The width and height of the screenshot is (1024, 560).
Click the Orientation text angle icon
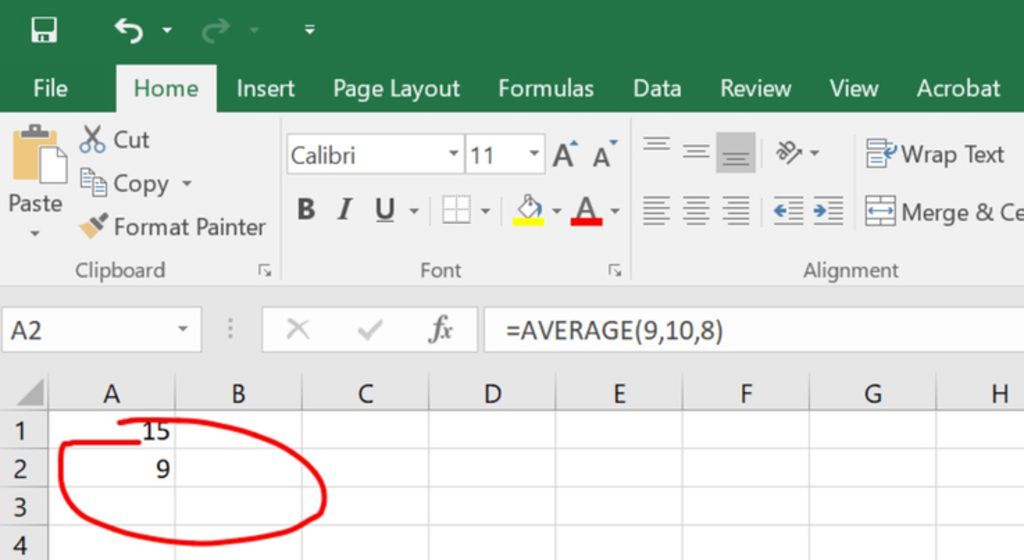pos(789,153)
